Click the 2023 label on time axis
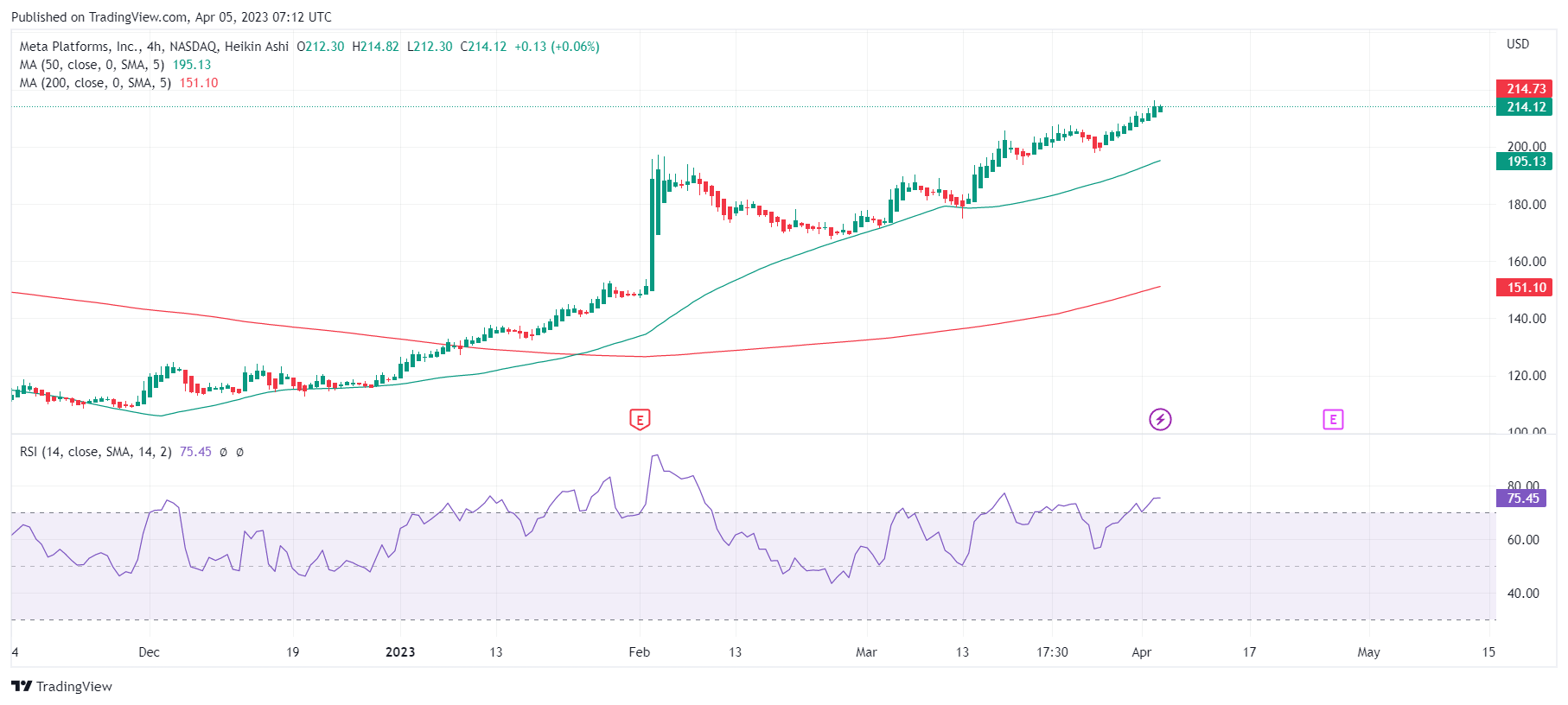Screen dimensions: 1568x705 pos(400,652)
